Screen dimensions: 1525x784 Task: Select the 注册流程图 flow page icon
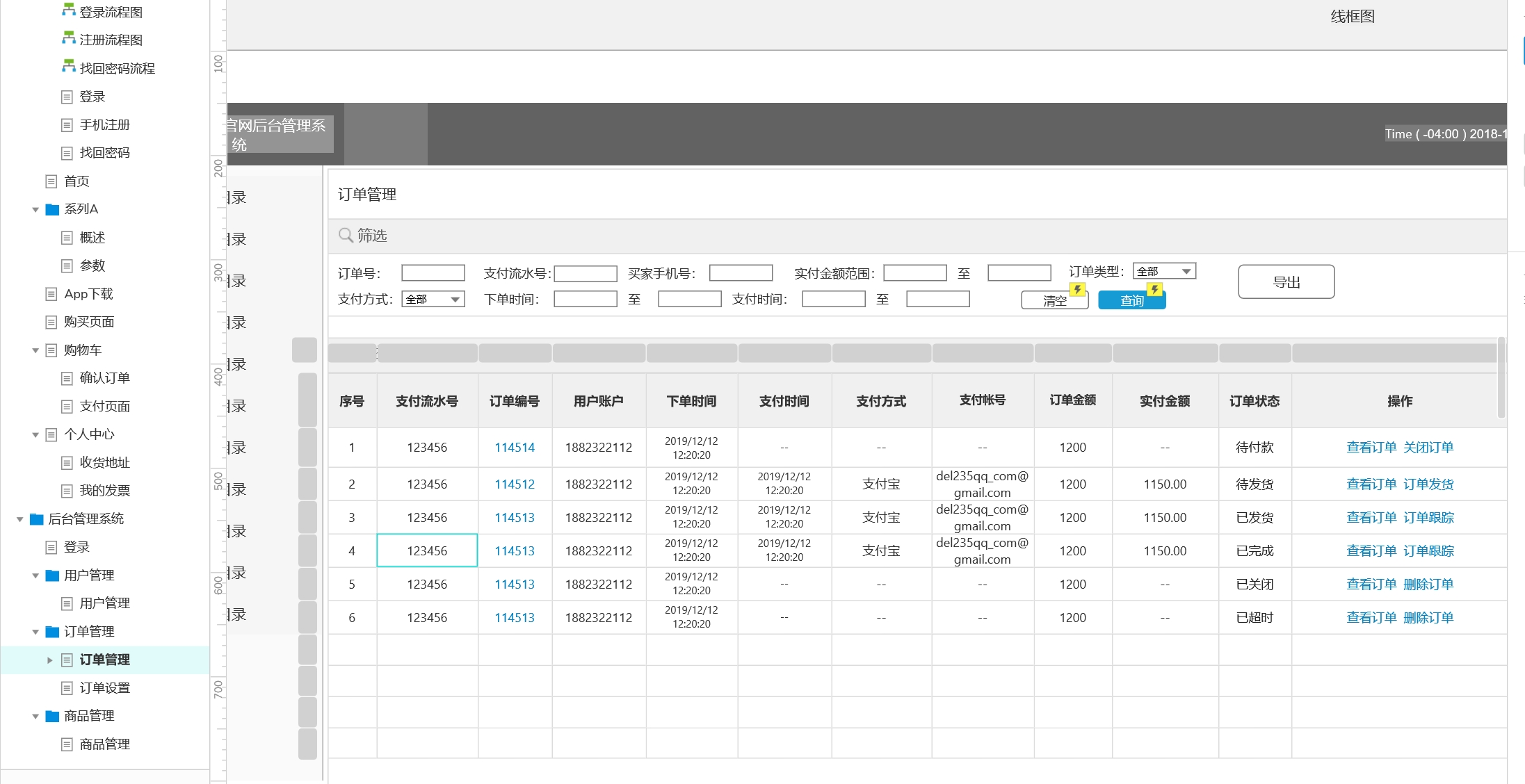pos(68,38)
